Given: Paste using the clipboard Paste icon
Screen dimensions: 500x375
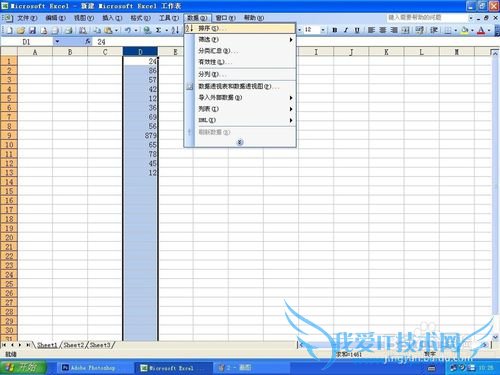Looking at the screenshot, I should 108,30.
